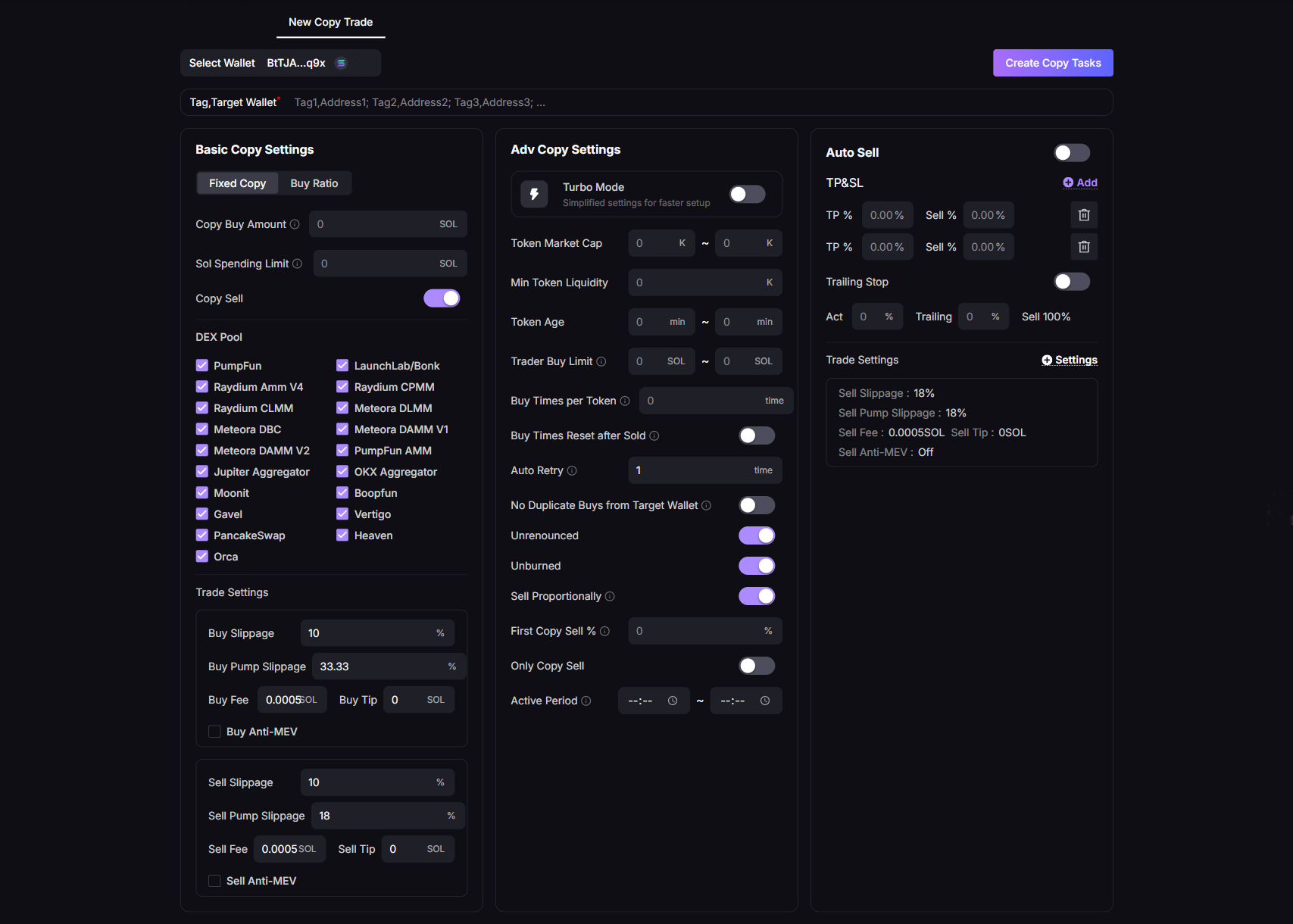Click the Create Copy Tasks button
Image resolution: width=1293 pixels, height=924 pixels.
click(x=1053, y=63)
